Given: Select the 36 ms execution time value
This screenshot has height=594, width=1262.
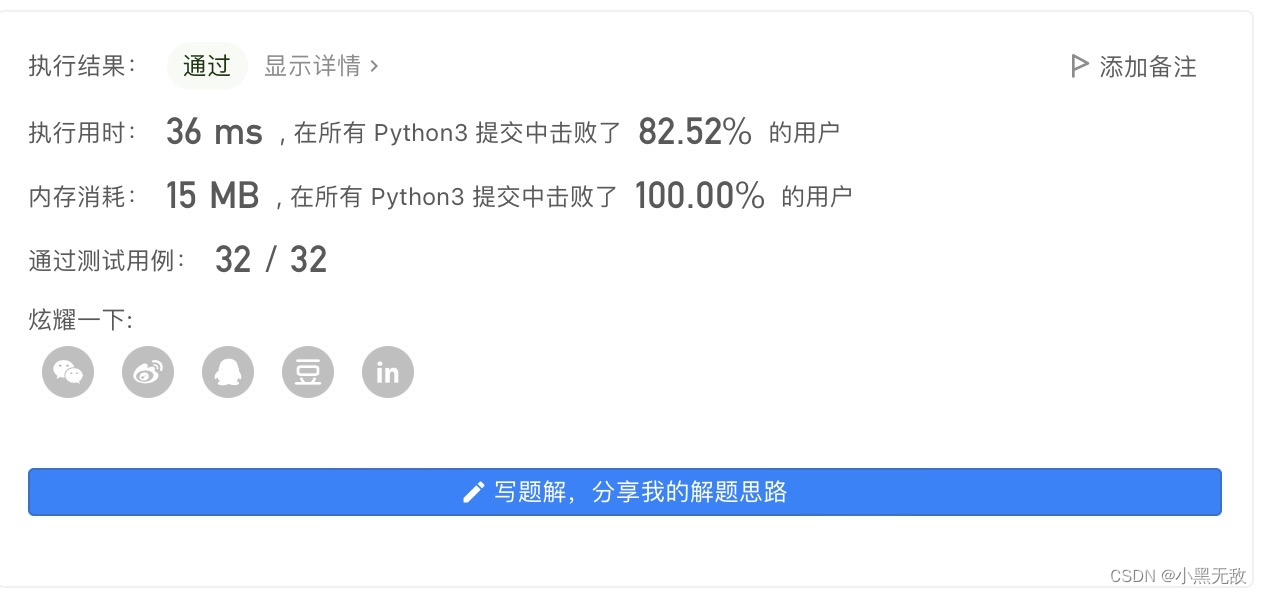Looking at the screenshot, I should click(213, 130).
